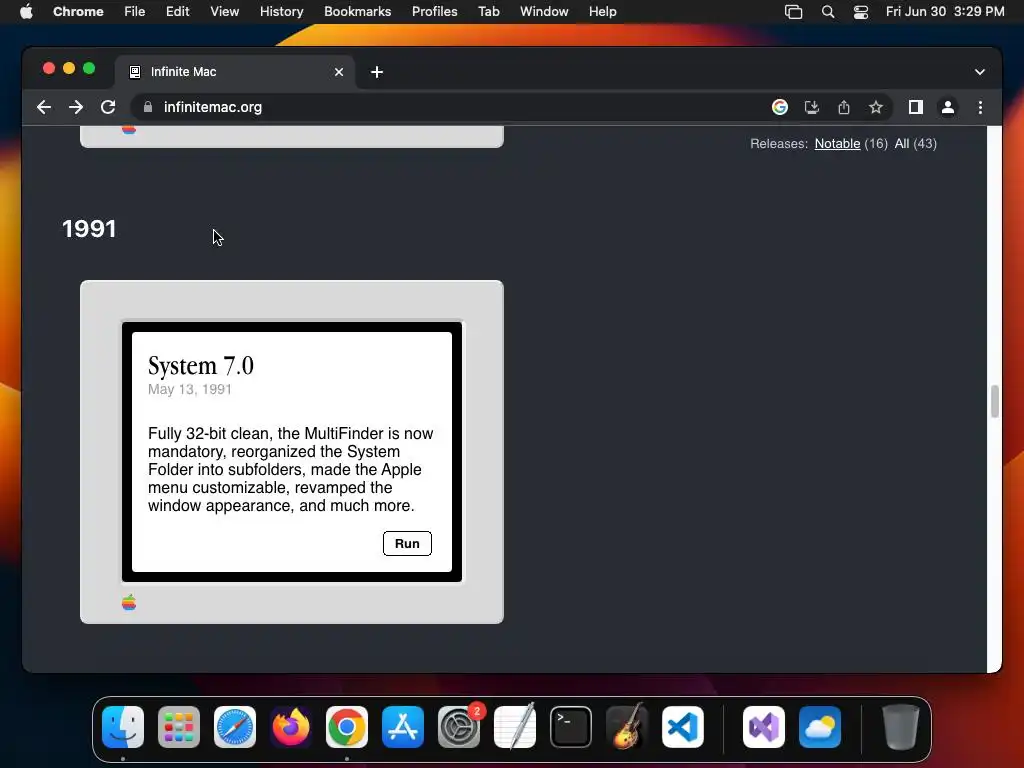This screenshot has width=1024, height=768.
Task: Open Visual Studio Code from the Dock
Action: [x=683, y=727]
